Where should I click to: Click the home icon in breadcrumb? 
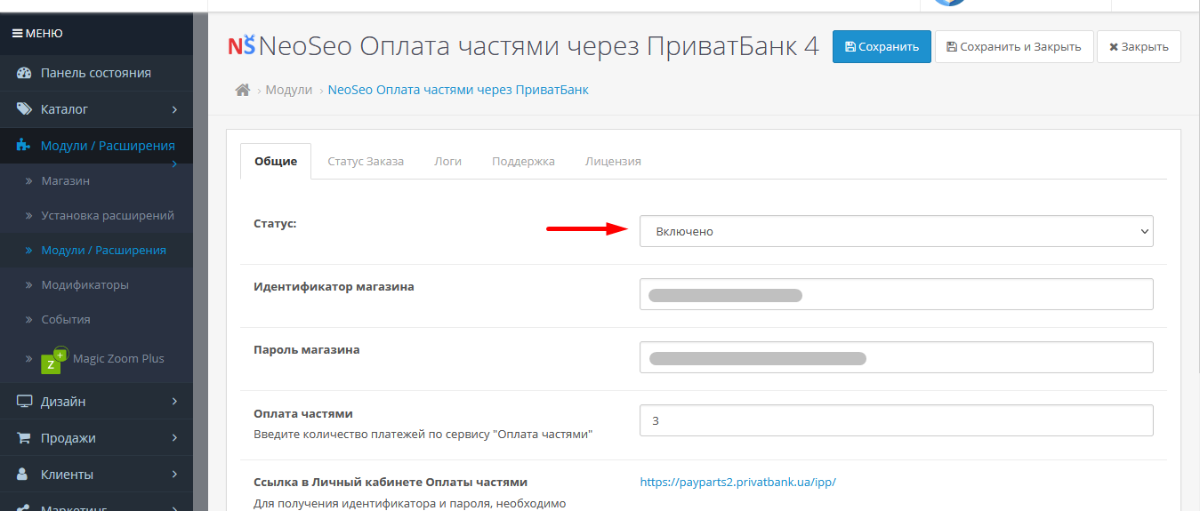(242, 90)
